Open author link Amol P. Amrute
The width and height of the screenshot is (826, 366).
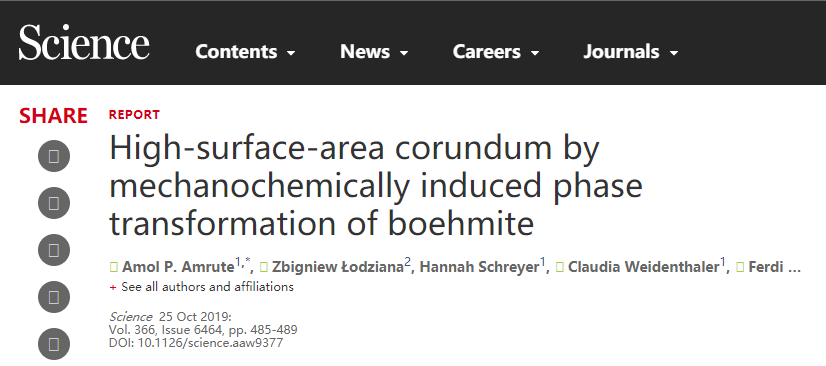click(x=178, y=268)
